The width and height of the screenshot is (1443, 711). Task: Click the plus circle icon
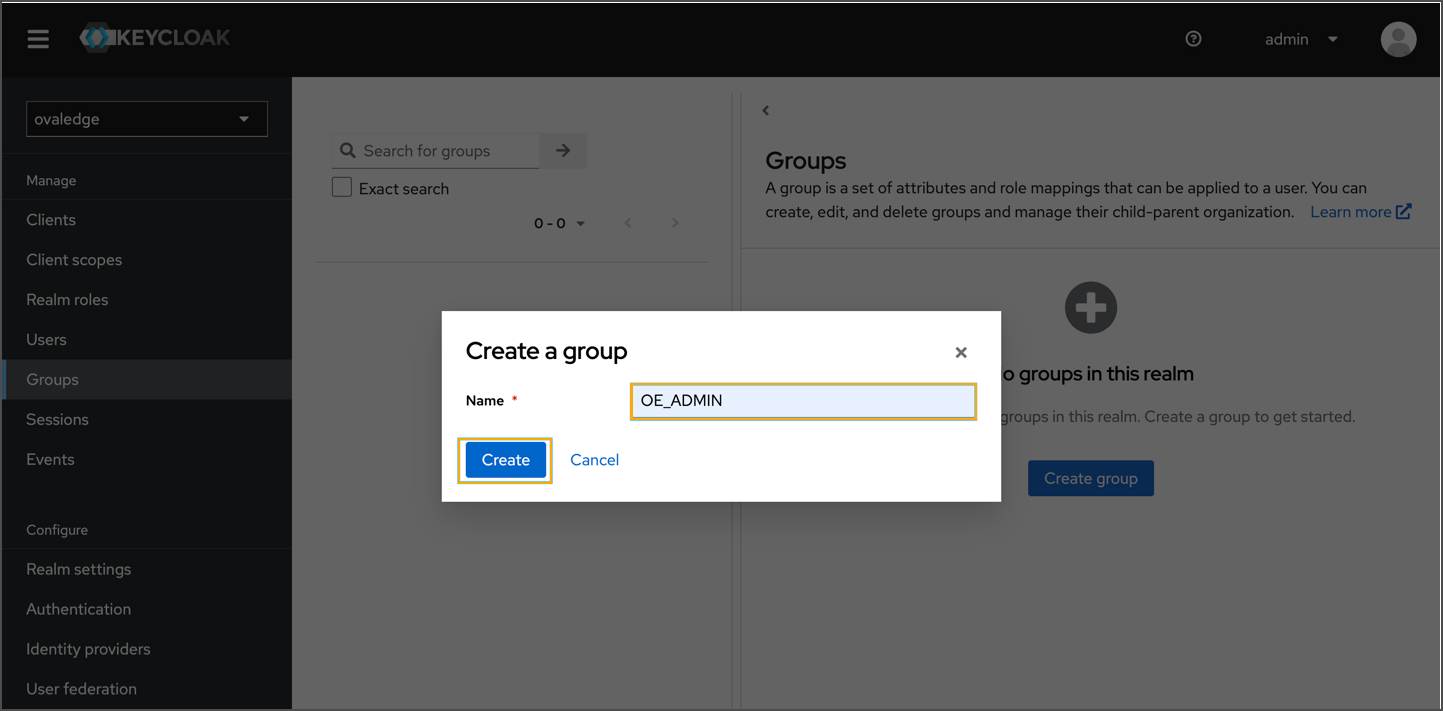1090,308
